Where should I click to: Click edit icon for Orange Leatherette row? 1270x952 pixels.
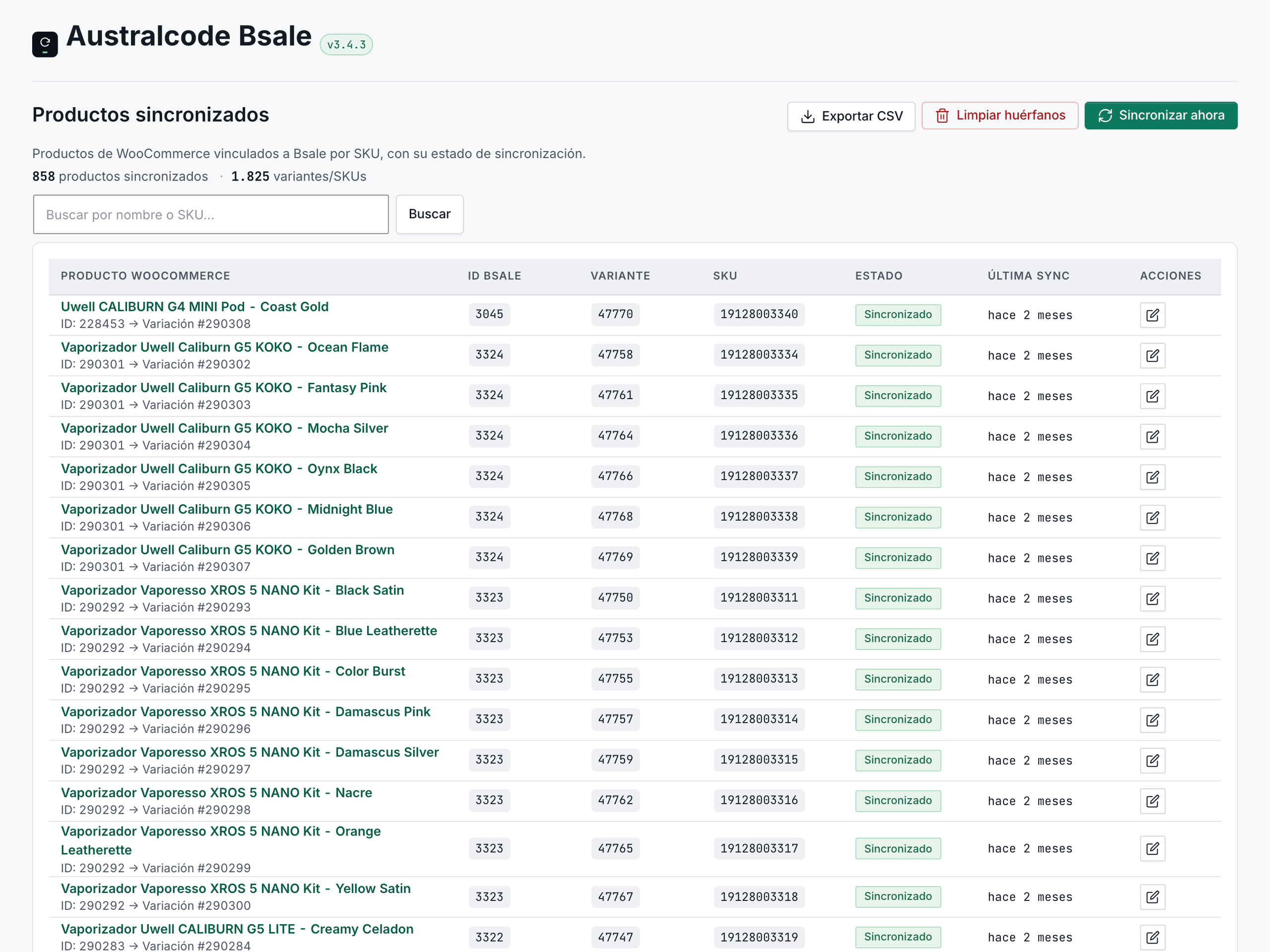[1152, 848]
